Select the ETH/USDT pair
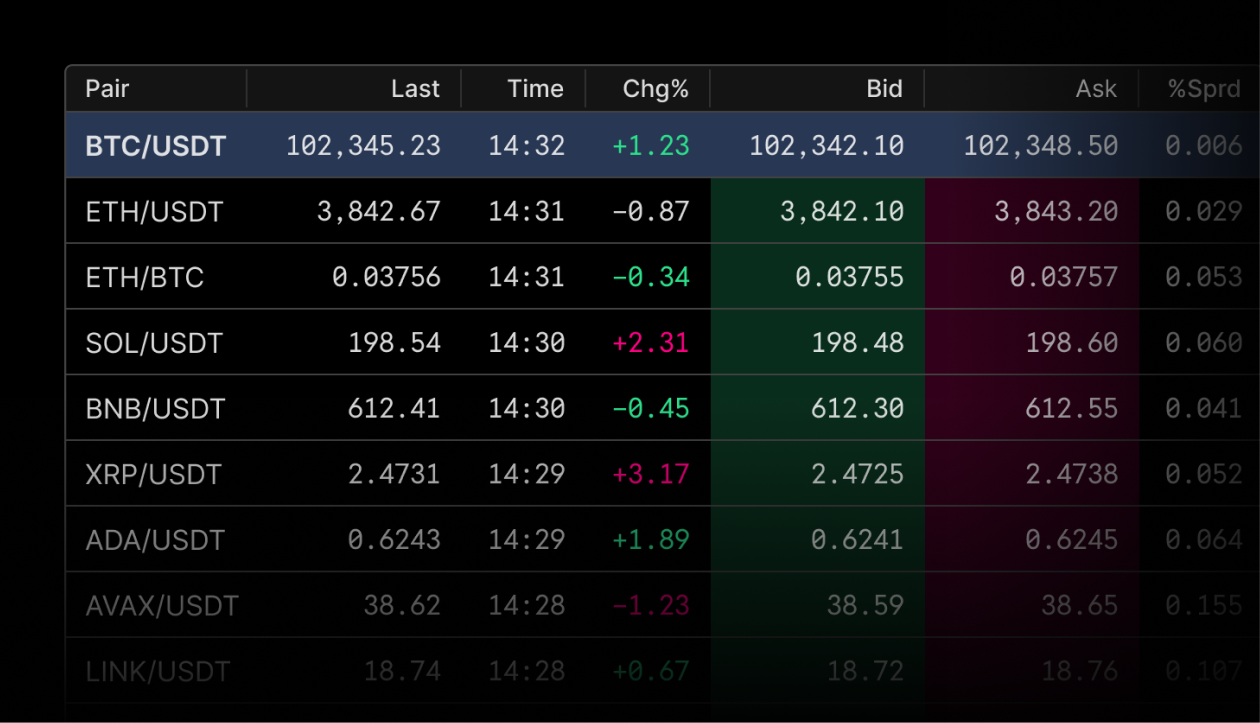1260x723 pixels. [x=155, y=212]
